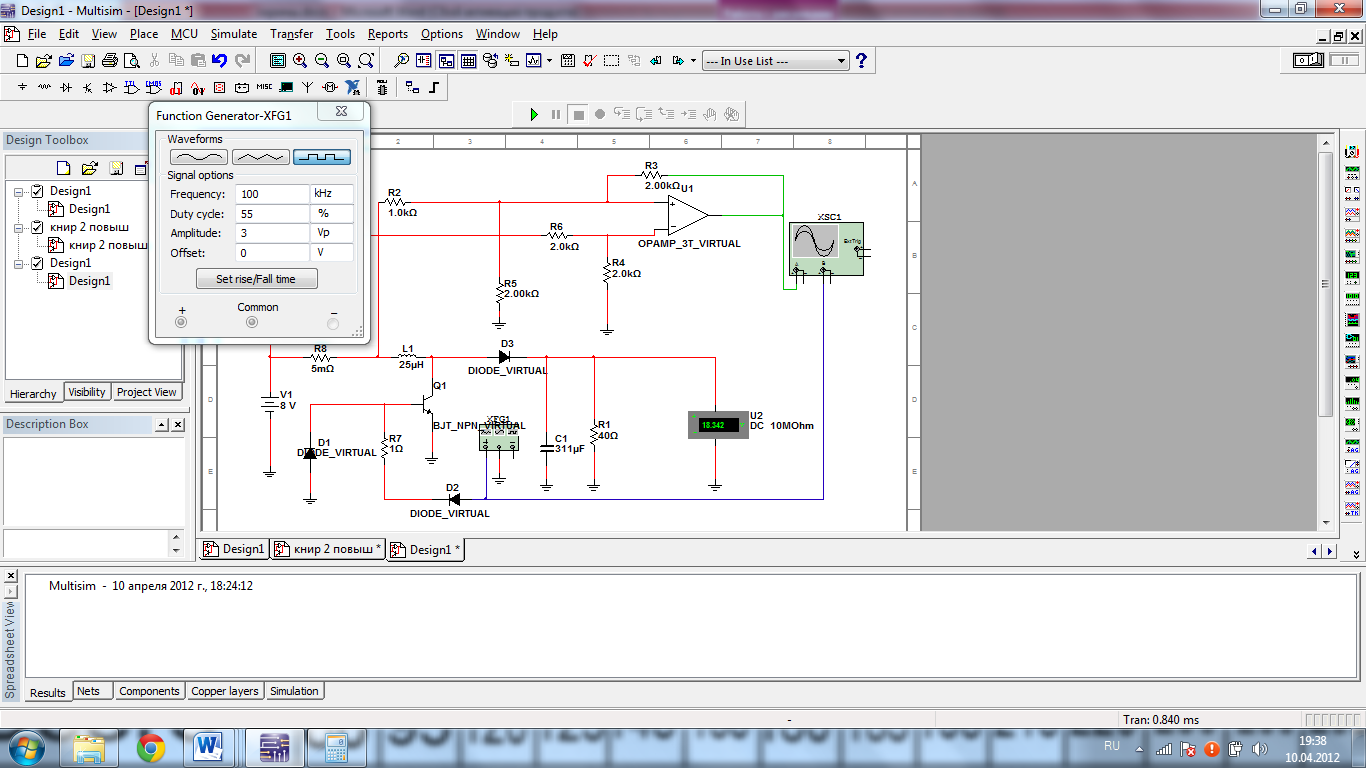1366x768 pixels.
Task: Open the Place menu
Action: [x=144, y=34]
